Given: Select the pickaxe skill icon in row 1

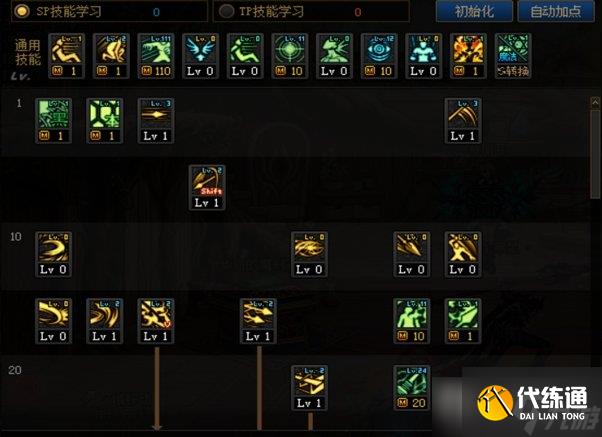Looking at the screenshot, I should click(463, 121).
